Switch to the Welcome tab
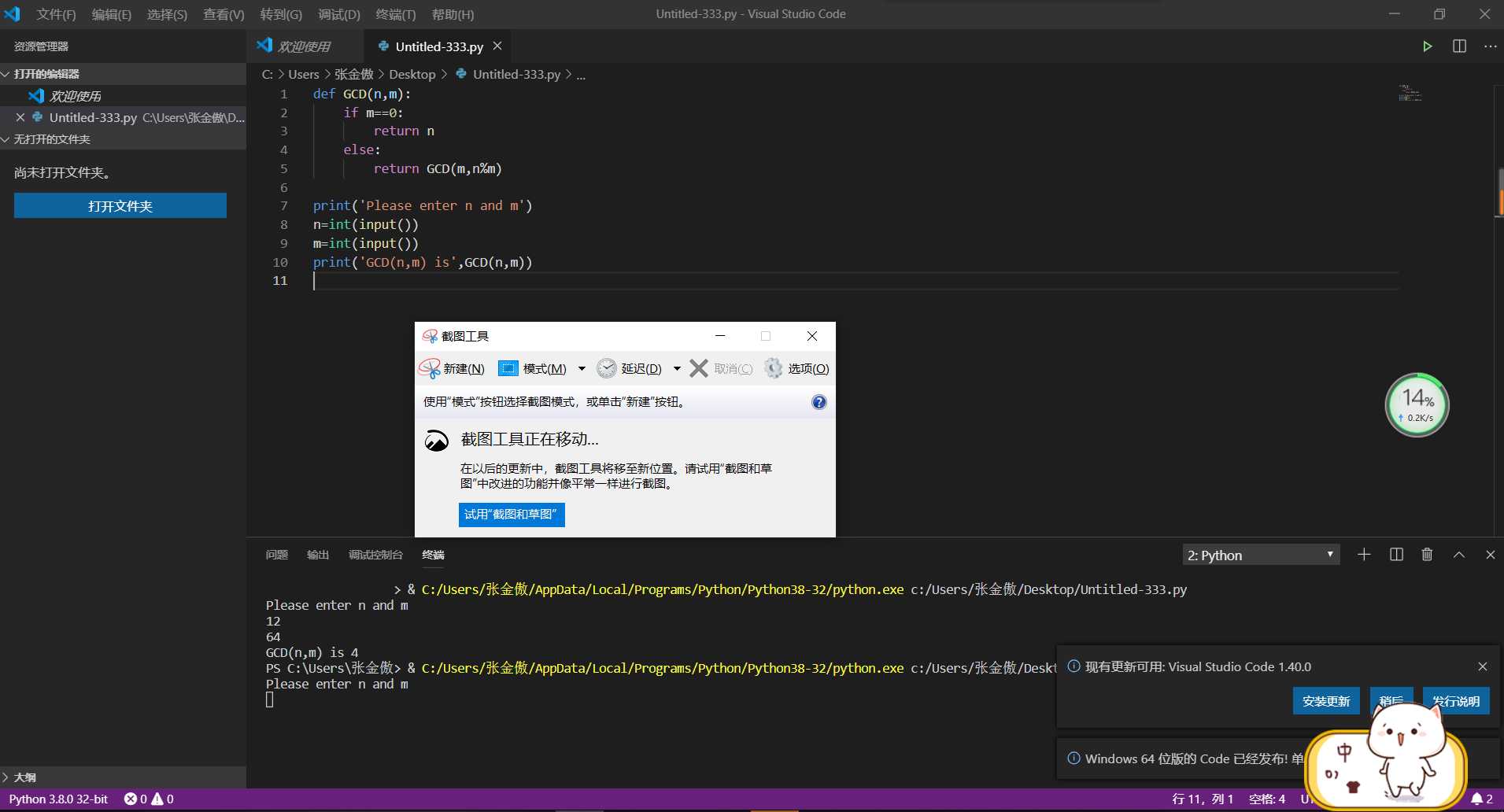Screen dimensions: 1504x812 [x=305, y=46]
